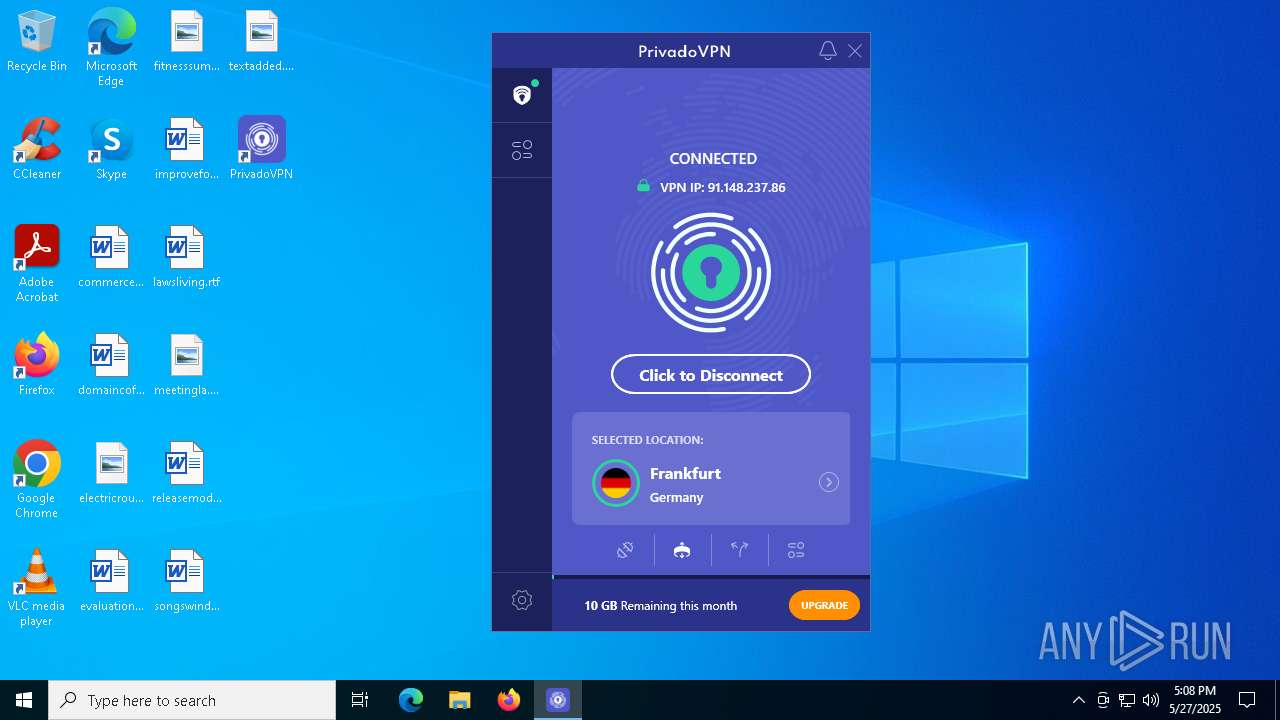Viewport: 1280px width, 720px height.
Task: Open the Windows Start menu
Action: point(24,700)
